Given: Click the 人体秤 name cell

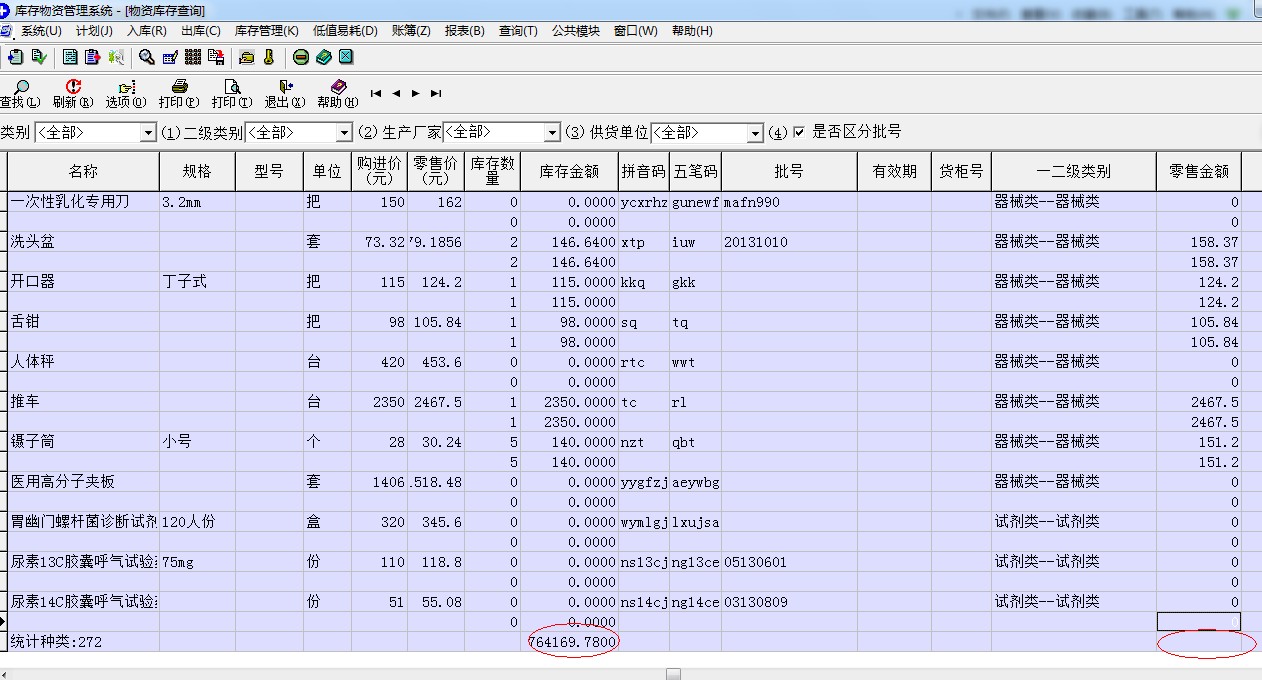Looking at the screenshot, I should click(83, 362).
